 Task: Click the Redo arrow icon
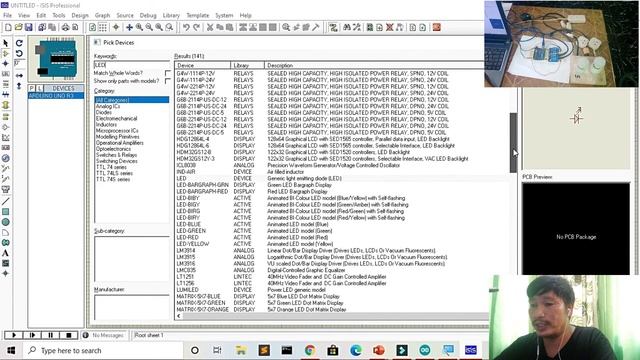[196, 27]
